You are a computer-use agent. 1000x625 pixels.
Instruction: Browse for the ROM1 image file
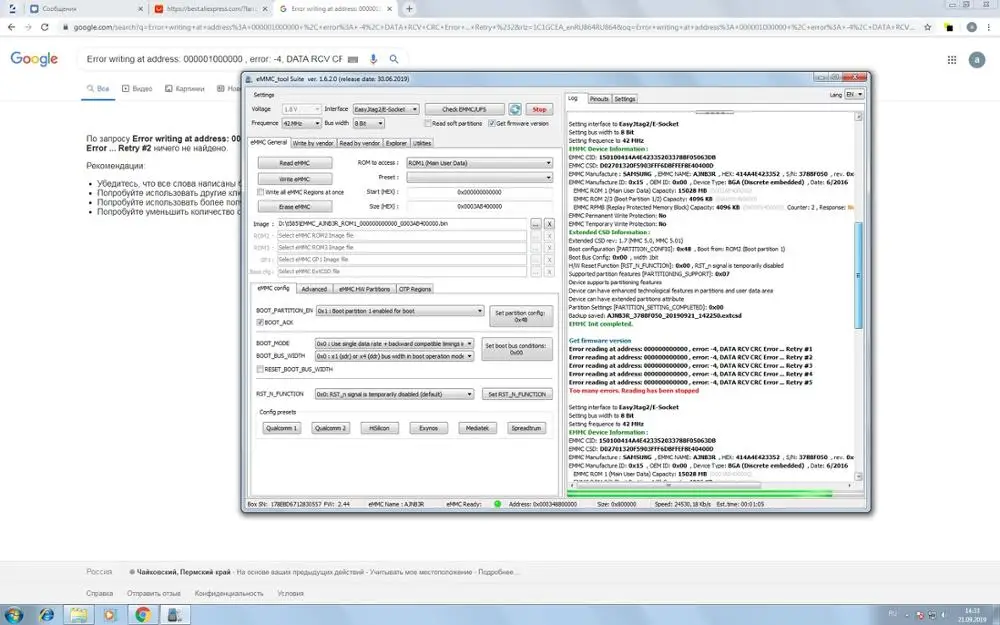[x=535, y=224]
